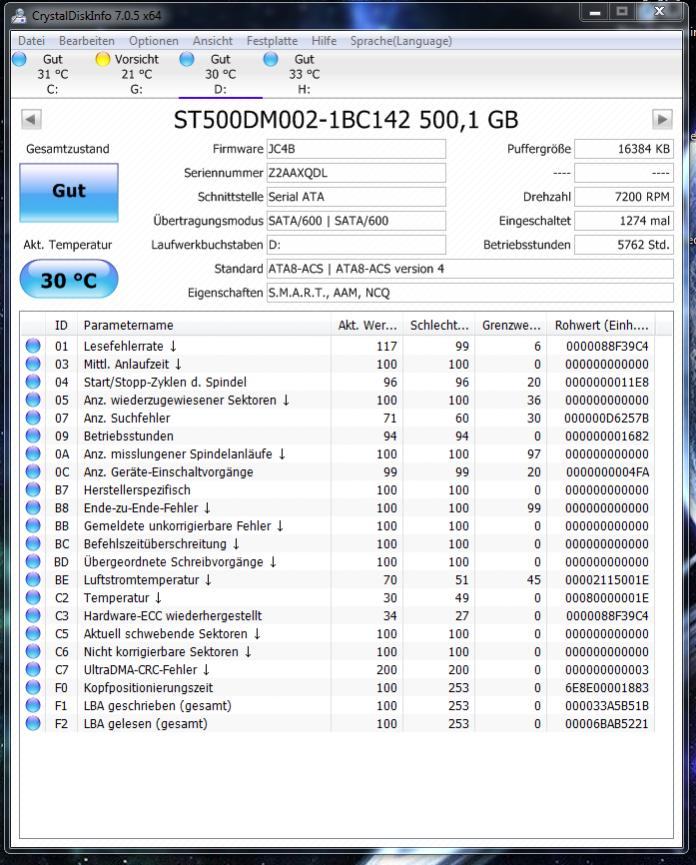696x865 pixels.
Task: Click the Standard field ATA8-ACS
Action: click(x=470, y=269)
